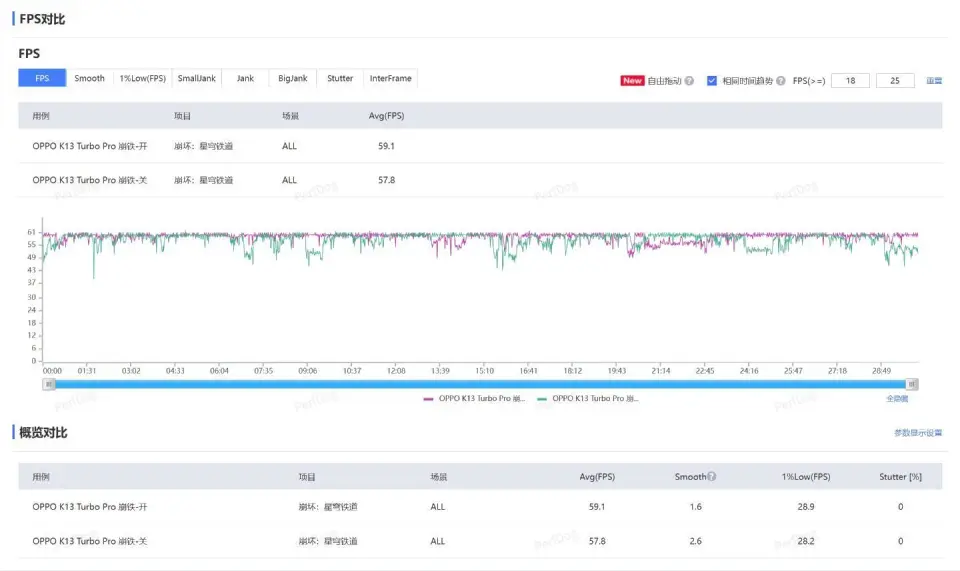
Task: Switch to the BigJank tab
Action: click(x=293, y=78)
